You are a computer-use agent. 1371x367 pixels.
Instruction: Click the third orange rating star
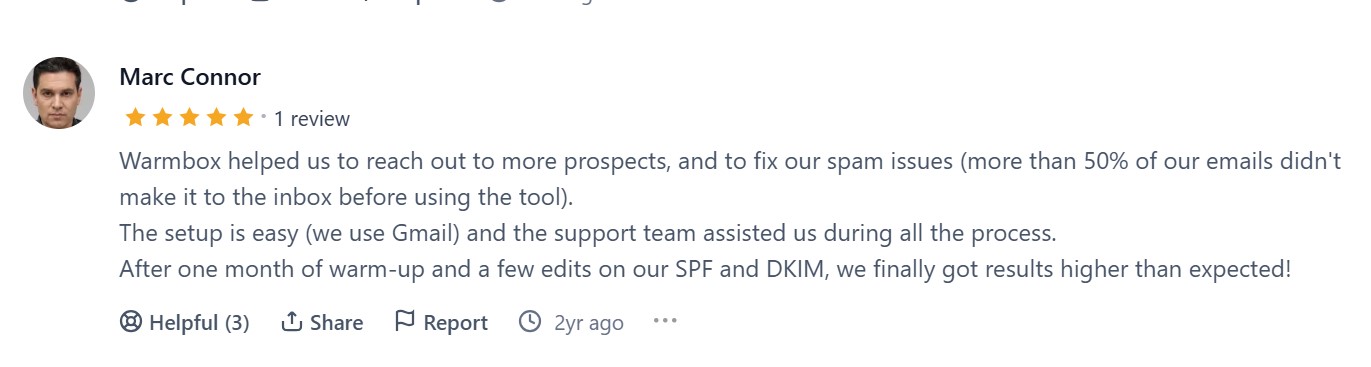point(189,118)
